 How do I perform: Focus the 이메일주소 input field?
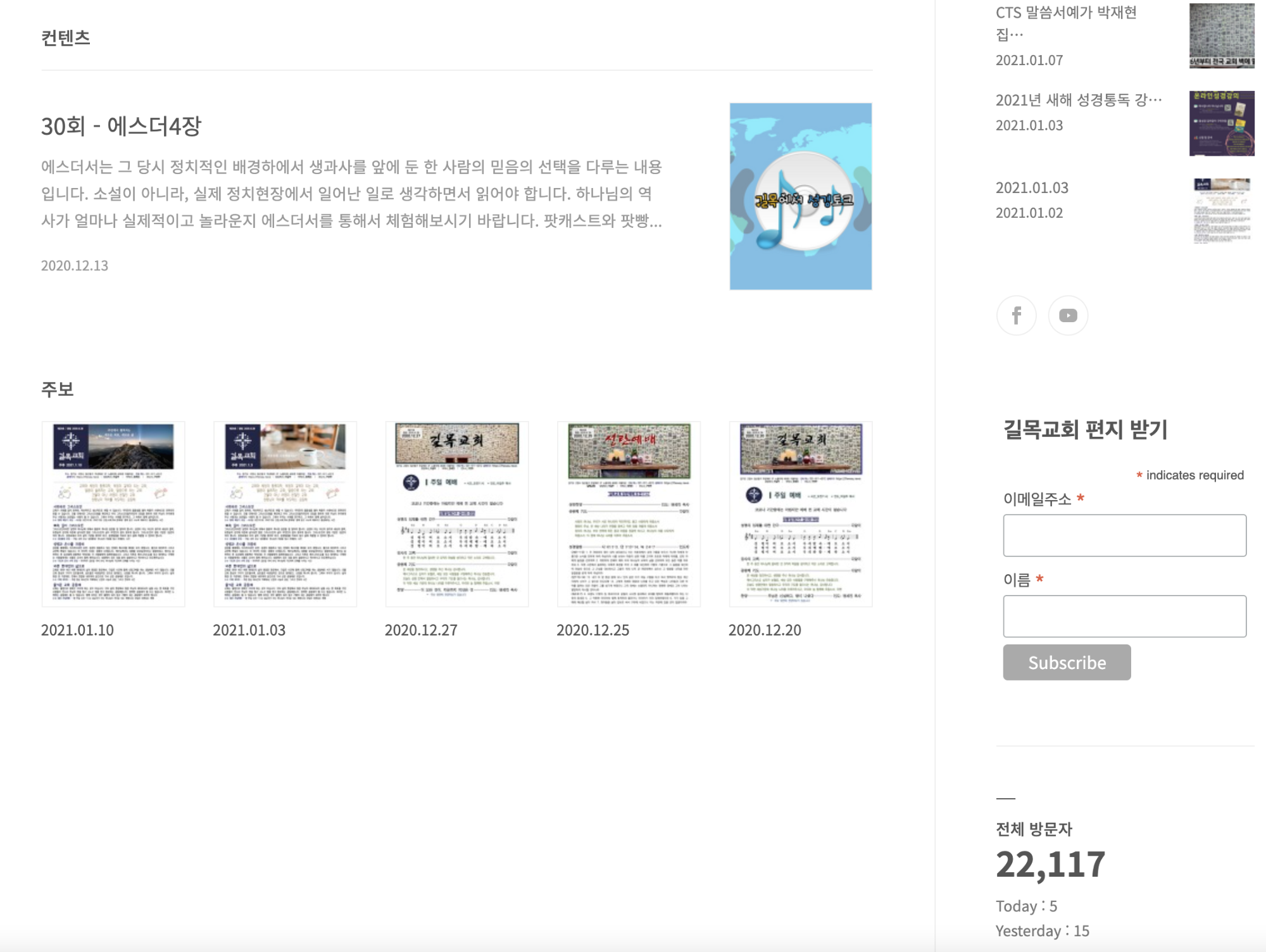1124,535
